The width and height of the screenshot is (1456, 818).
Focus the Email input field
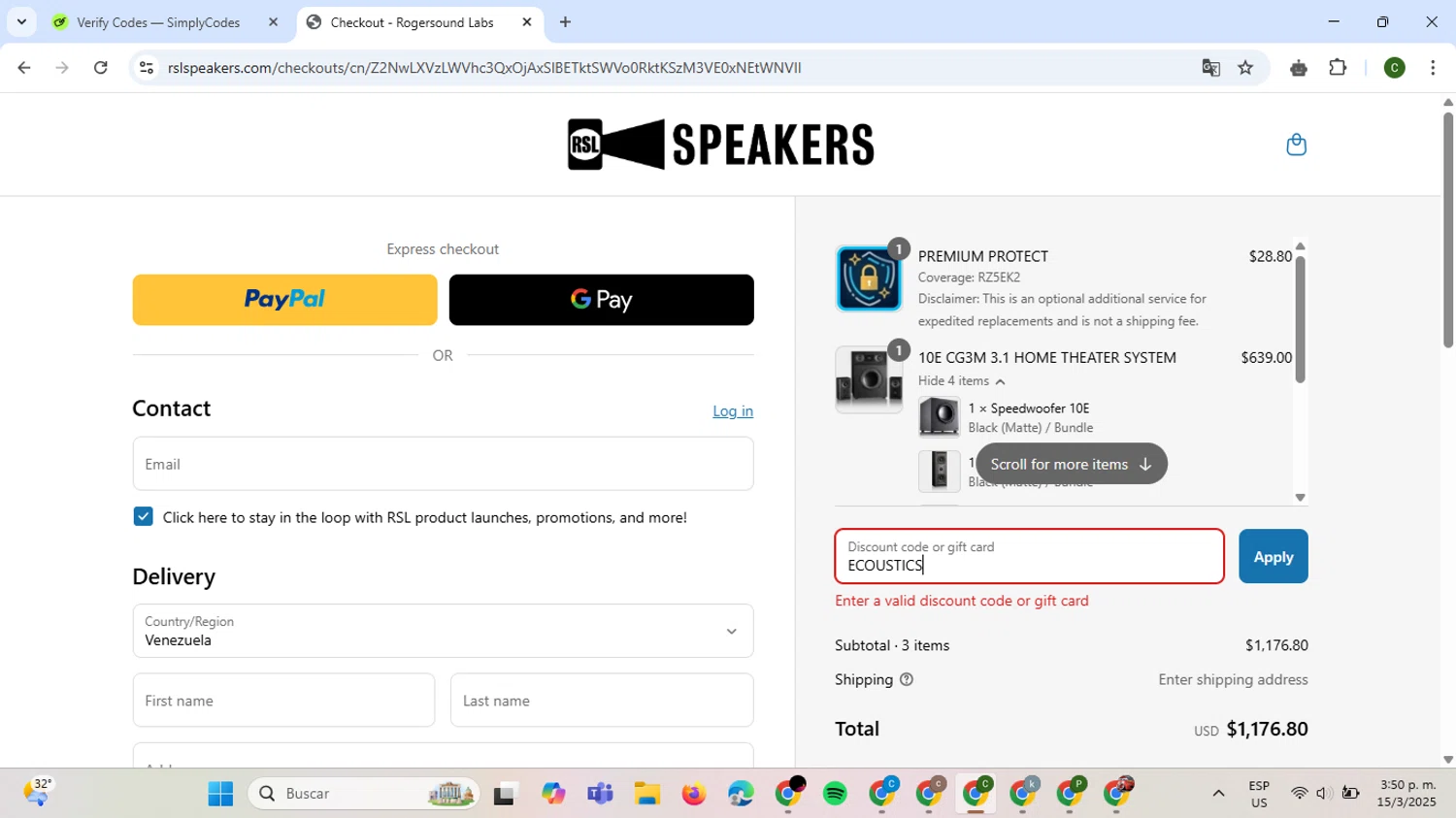click(x=443, y=464)
